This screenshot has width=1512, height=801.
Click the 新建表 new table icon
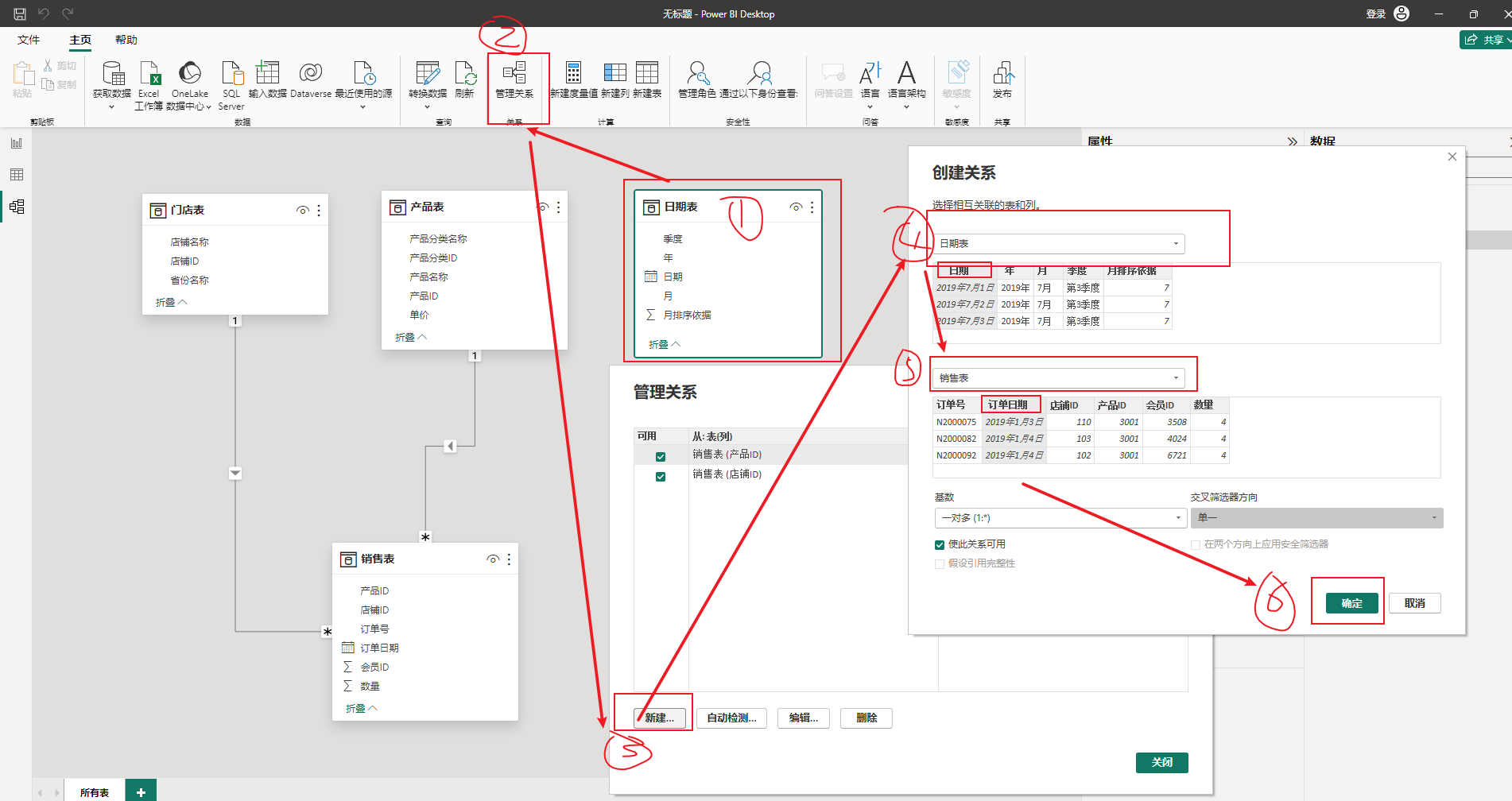click(x=647, y=79)
